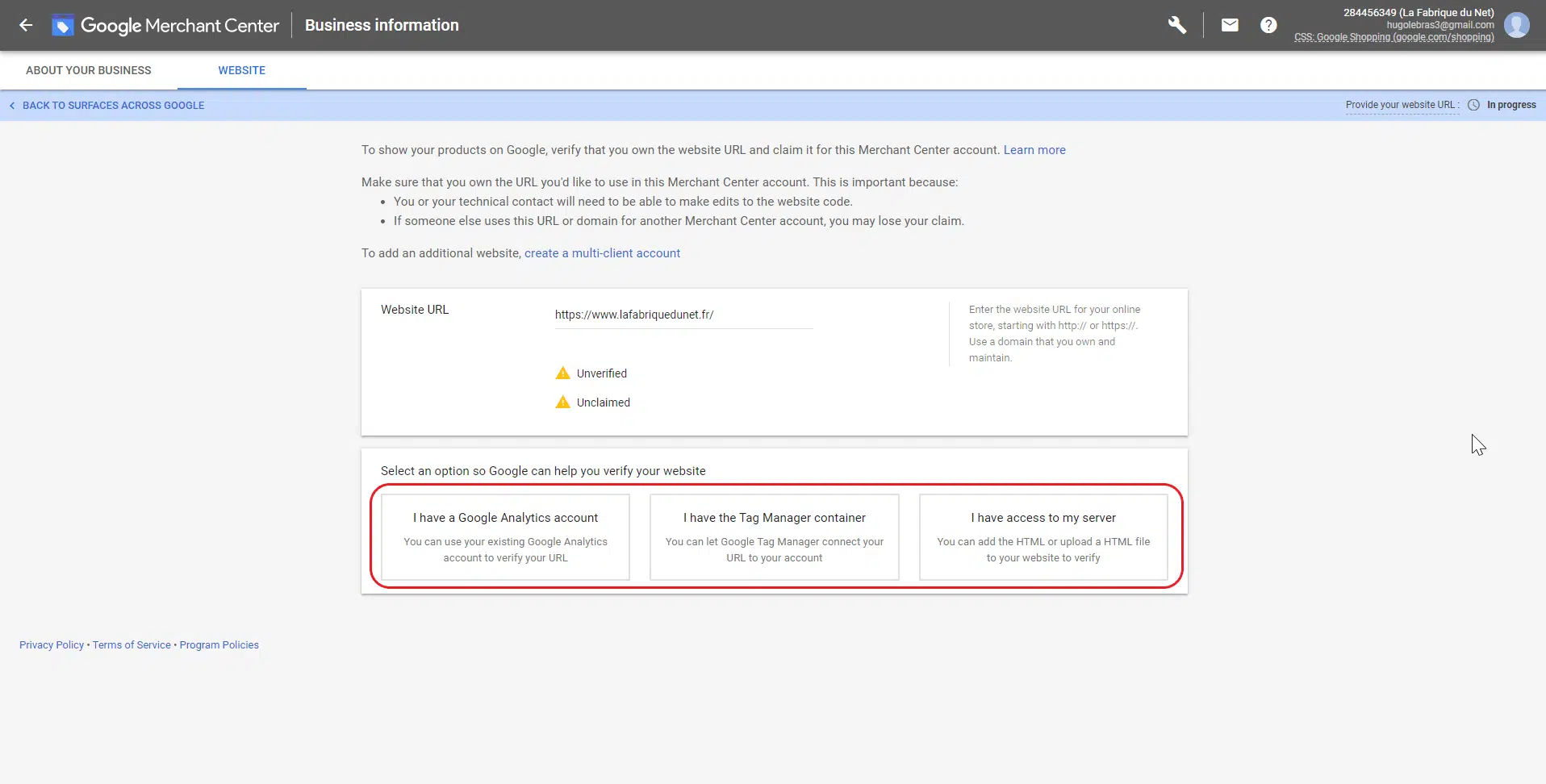Choose I have access to my server
1546x784 pixels.
1043,537
